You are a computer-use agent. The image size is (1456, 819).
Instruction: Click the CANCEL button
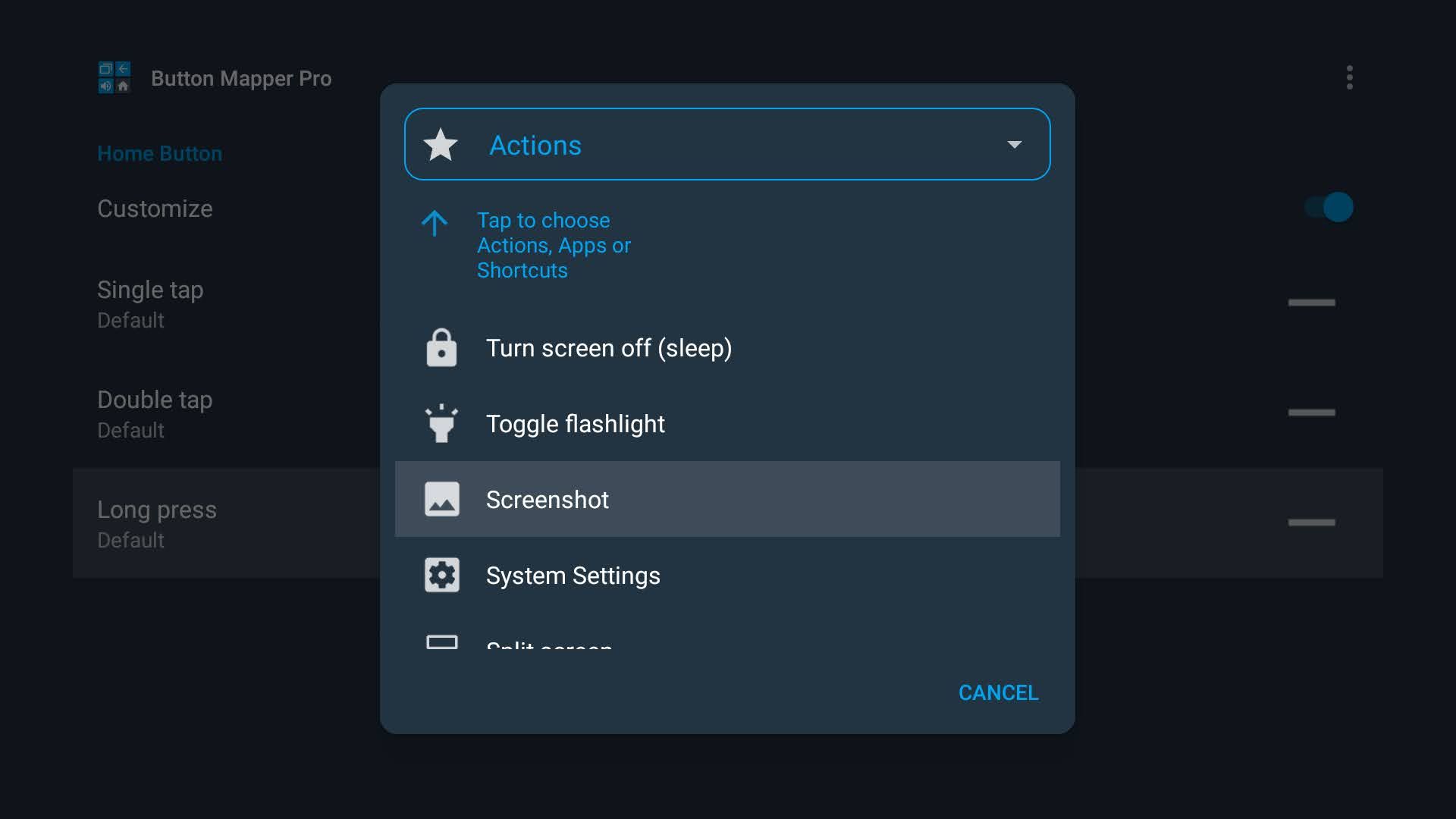tap(998, 692)
